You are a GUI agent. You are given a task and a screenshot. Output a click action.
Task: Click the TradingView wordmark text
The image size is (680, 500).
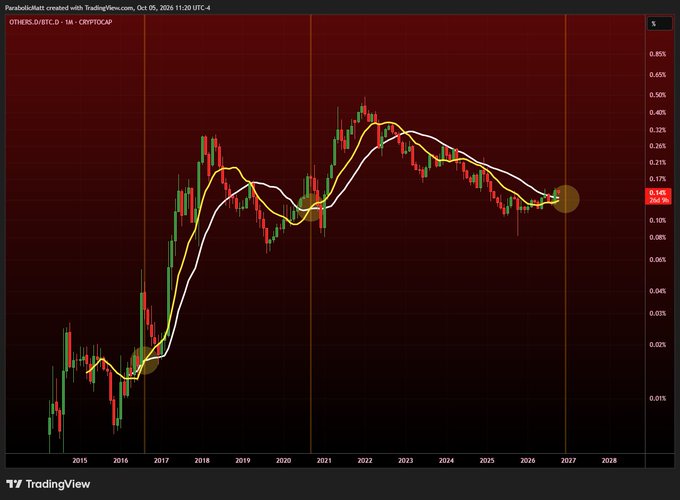pyautogui.click(x=58, y=484)
